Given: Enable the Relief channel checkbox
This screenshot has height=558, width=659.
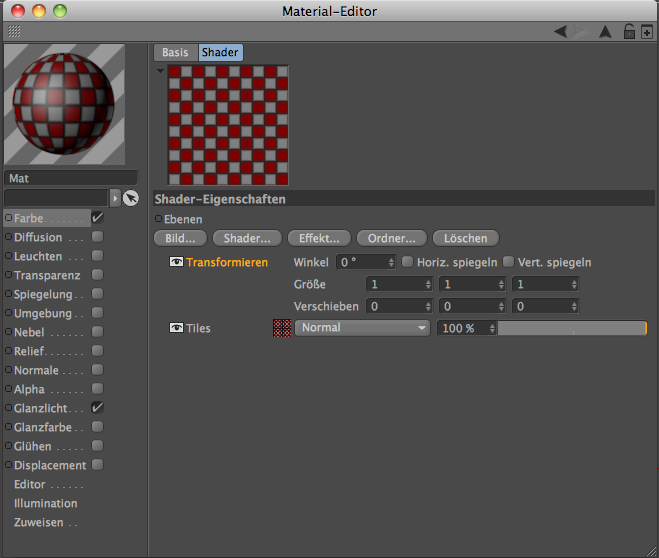Looking at the screenshot, I should 97,350.
